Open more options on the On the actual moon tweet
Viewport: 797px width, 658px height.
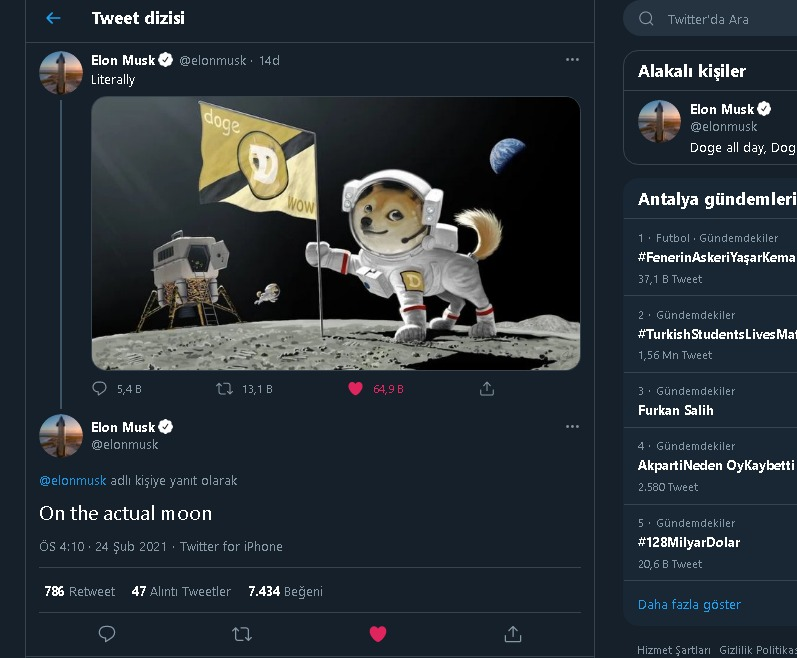tap(572, 427)
